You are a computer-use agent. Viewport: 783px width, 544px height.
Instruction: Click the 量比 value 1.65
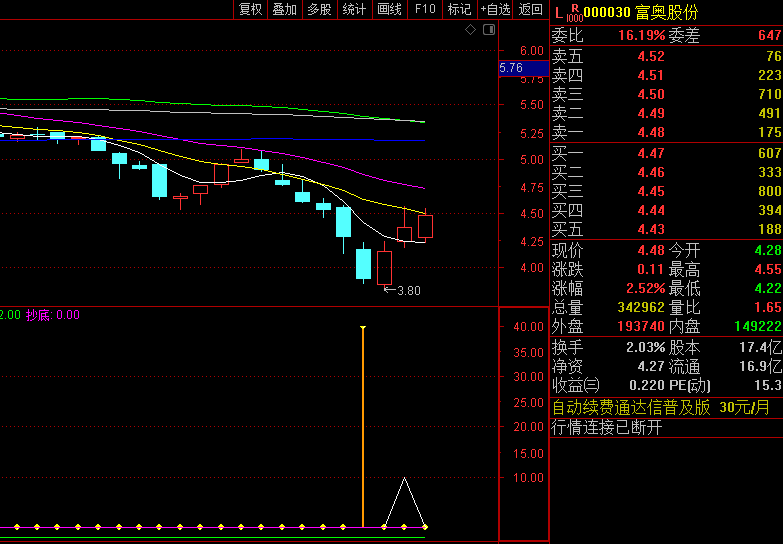pos(768,307)
